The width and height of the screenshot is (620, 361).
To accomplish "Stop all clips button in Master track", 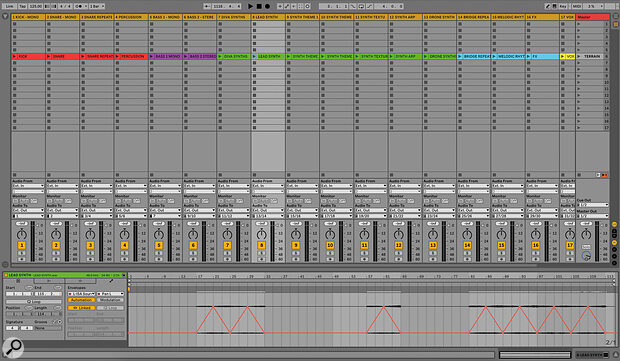I will click(579, 175).
